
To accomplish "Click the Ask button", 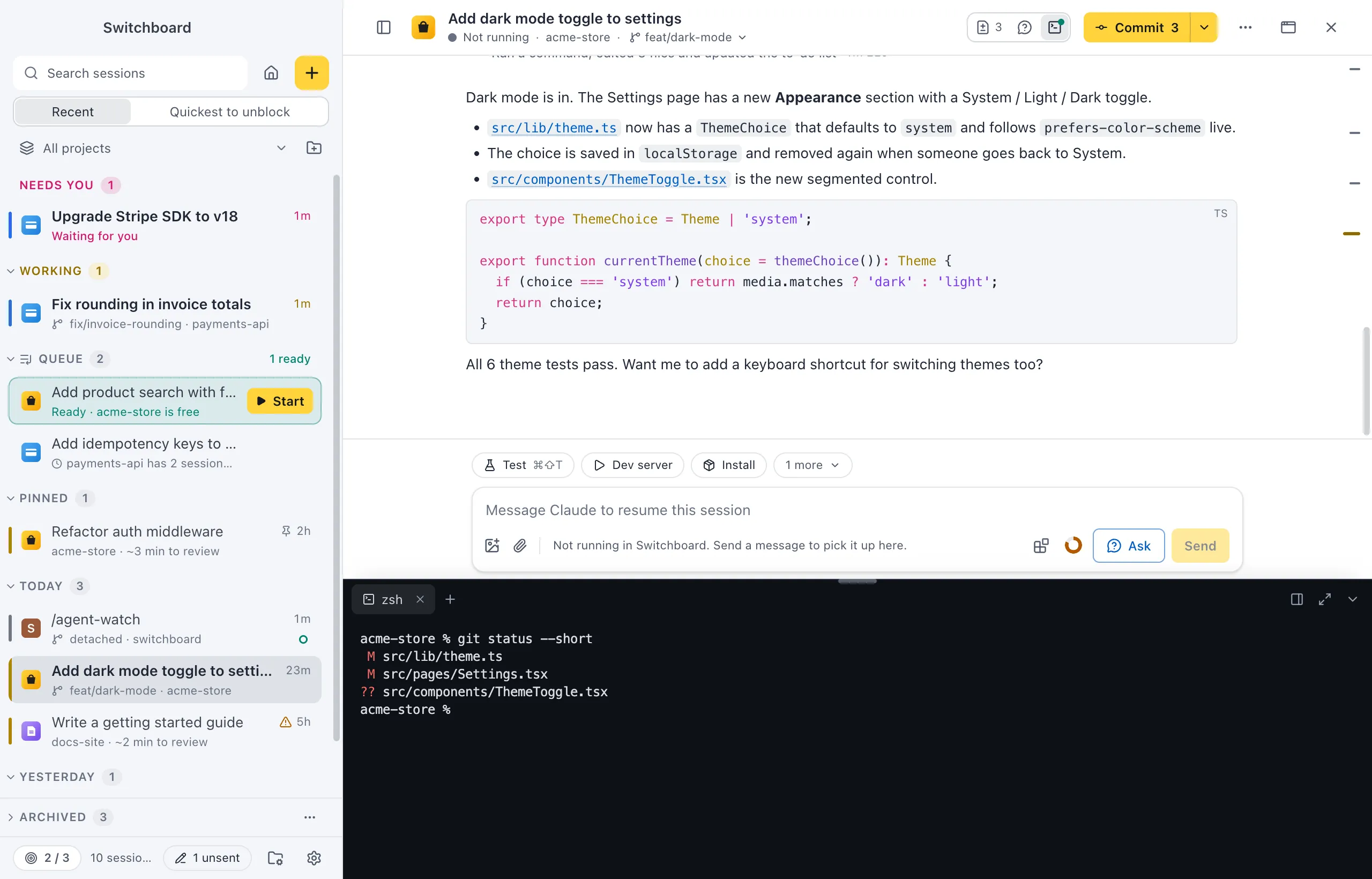I will point(1128,546).
